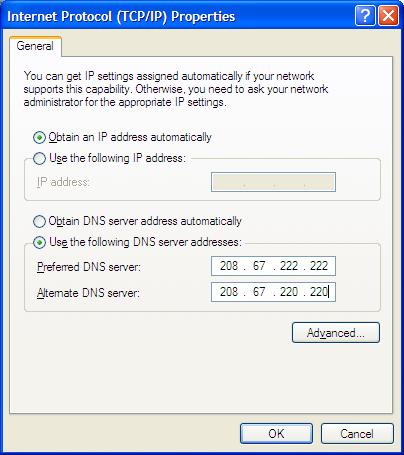
Task: Click second octet 67 of Alternate DNS
Action: pos(259,292)
